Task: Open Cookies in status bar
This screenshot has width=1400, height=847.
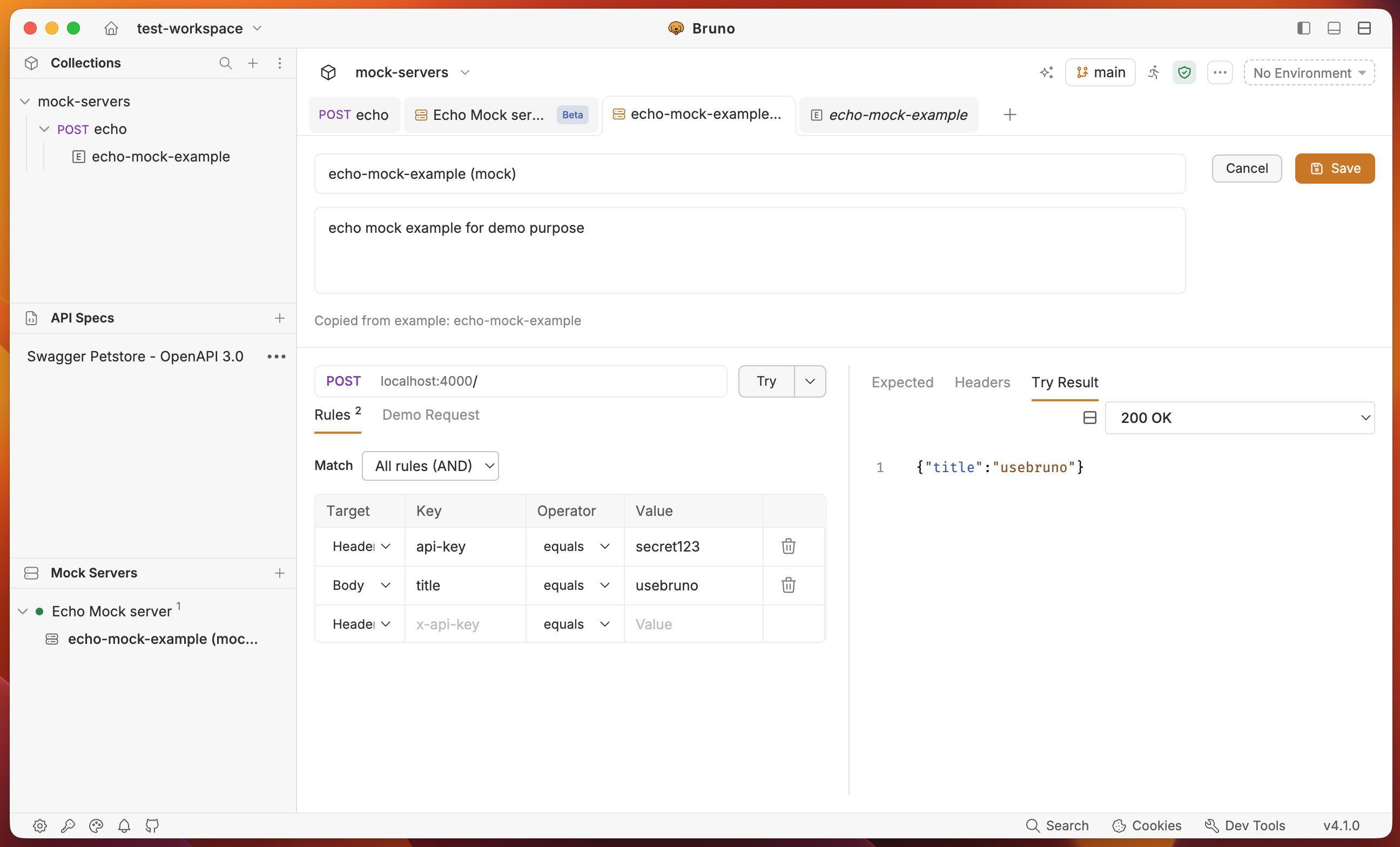Action: pos(1147,825)
